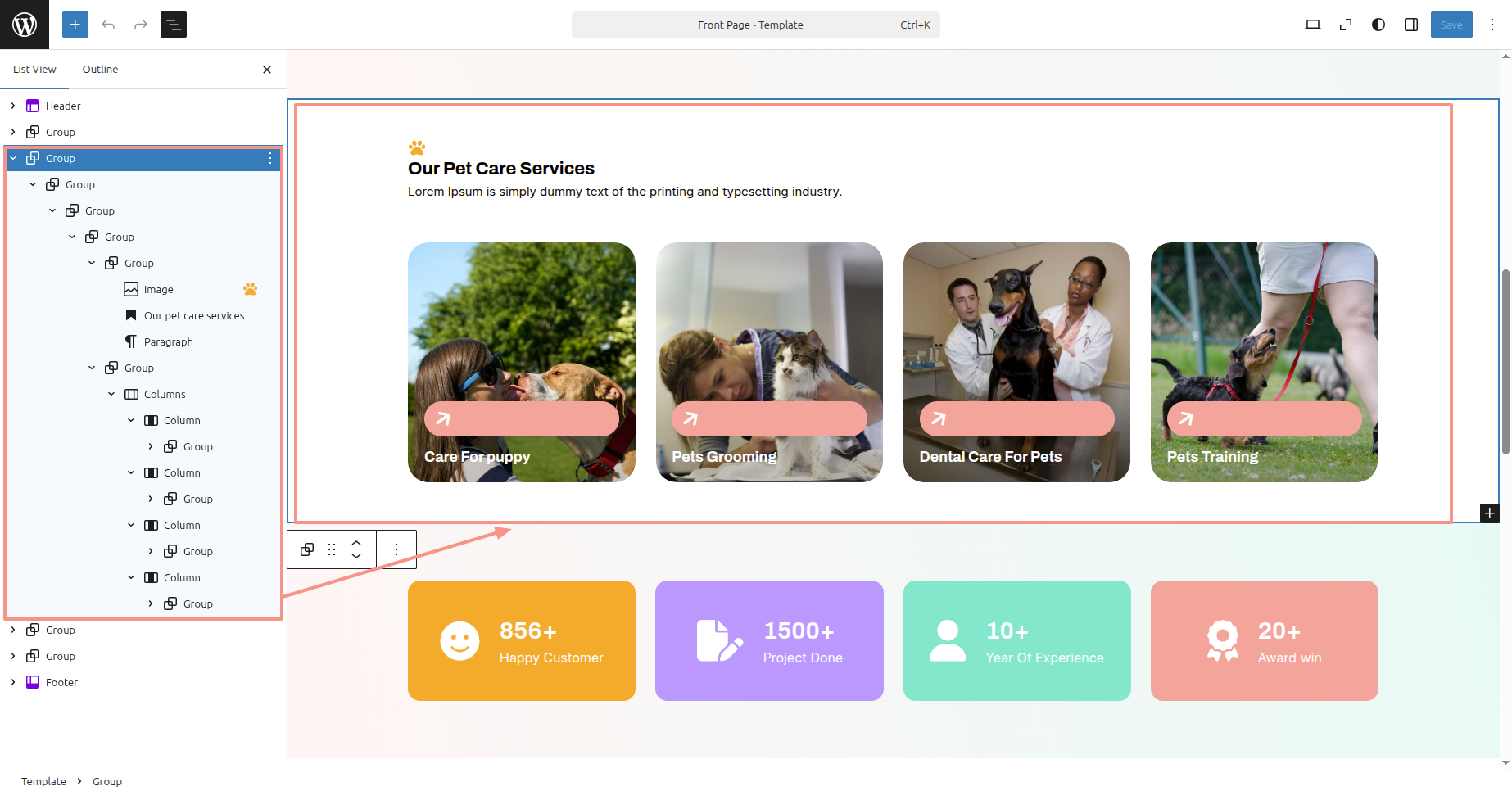Select the Lorem Ipsum paragraph text
The image size is (1512, 791).
pos(625,192)
